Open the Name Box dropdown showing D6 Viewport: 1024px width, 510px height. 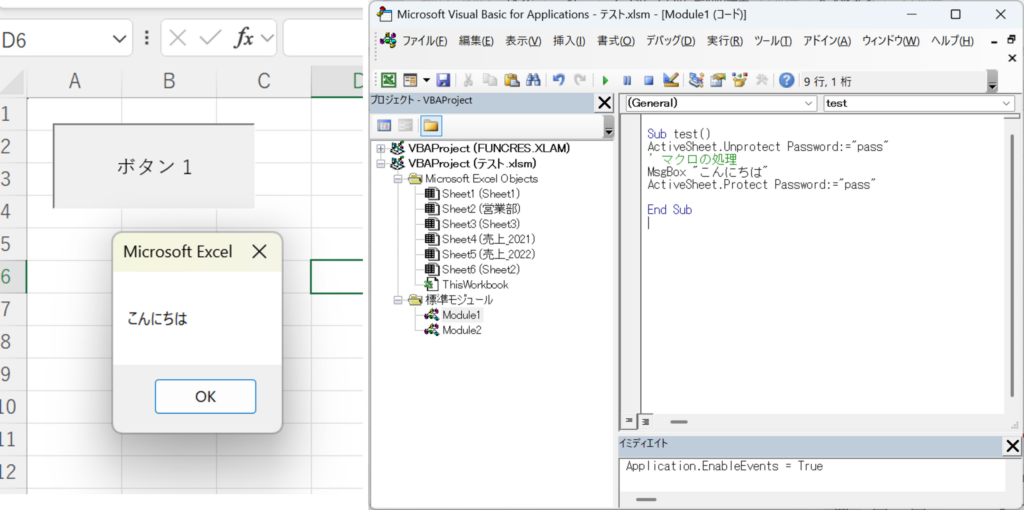(119, 39)
